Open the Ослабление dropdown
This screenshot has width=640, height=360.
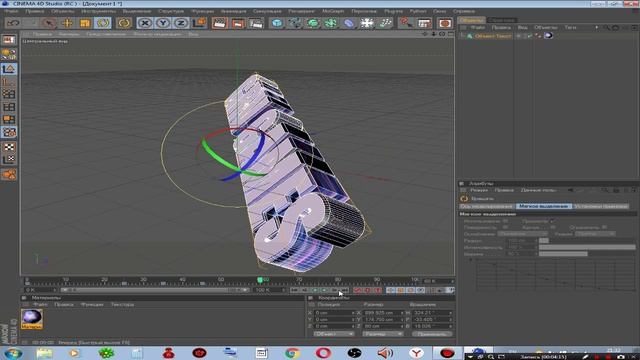point(522,234)
